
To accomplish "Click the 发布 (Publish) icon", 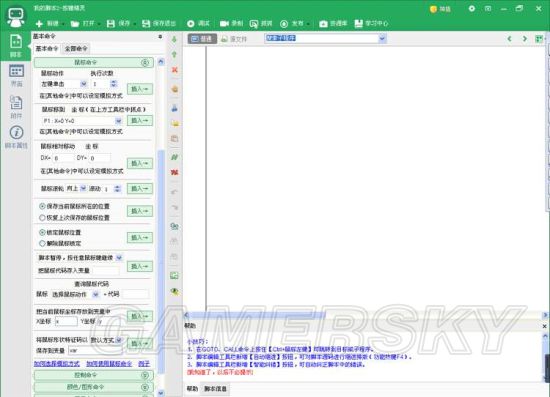I will tap(284, 23).
